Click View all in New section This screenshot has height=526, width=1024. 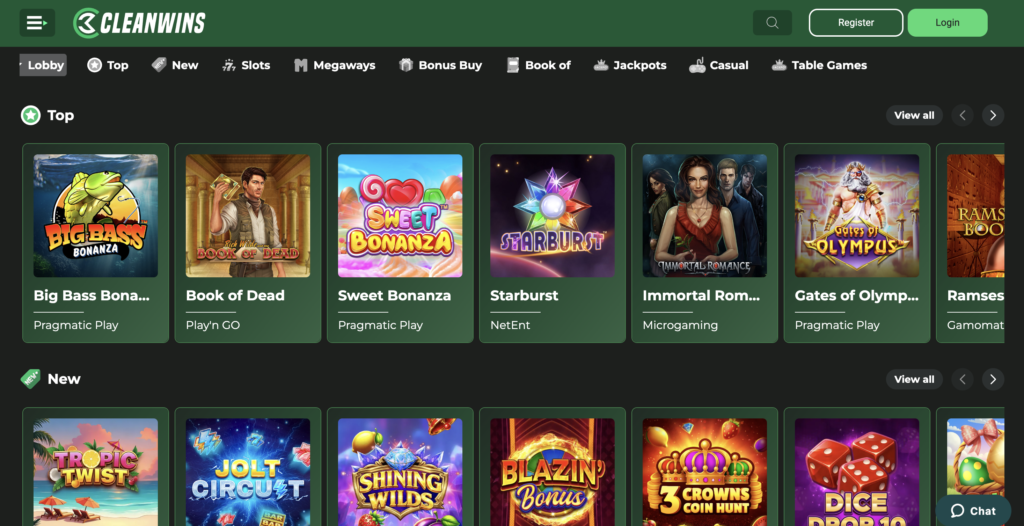[914, 379]
